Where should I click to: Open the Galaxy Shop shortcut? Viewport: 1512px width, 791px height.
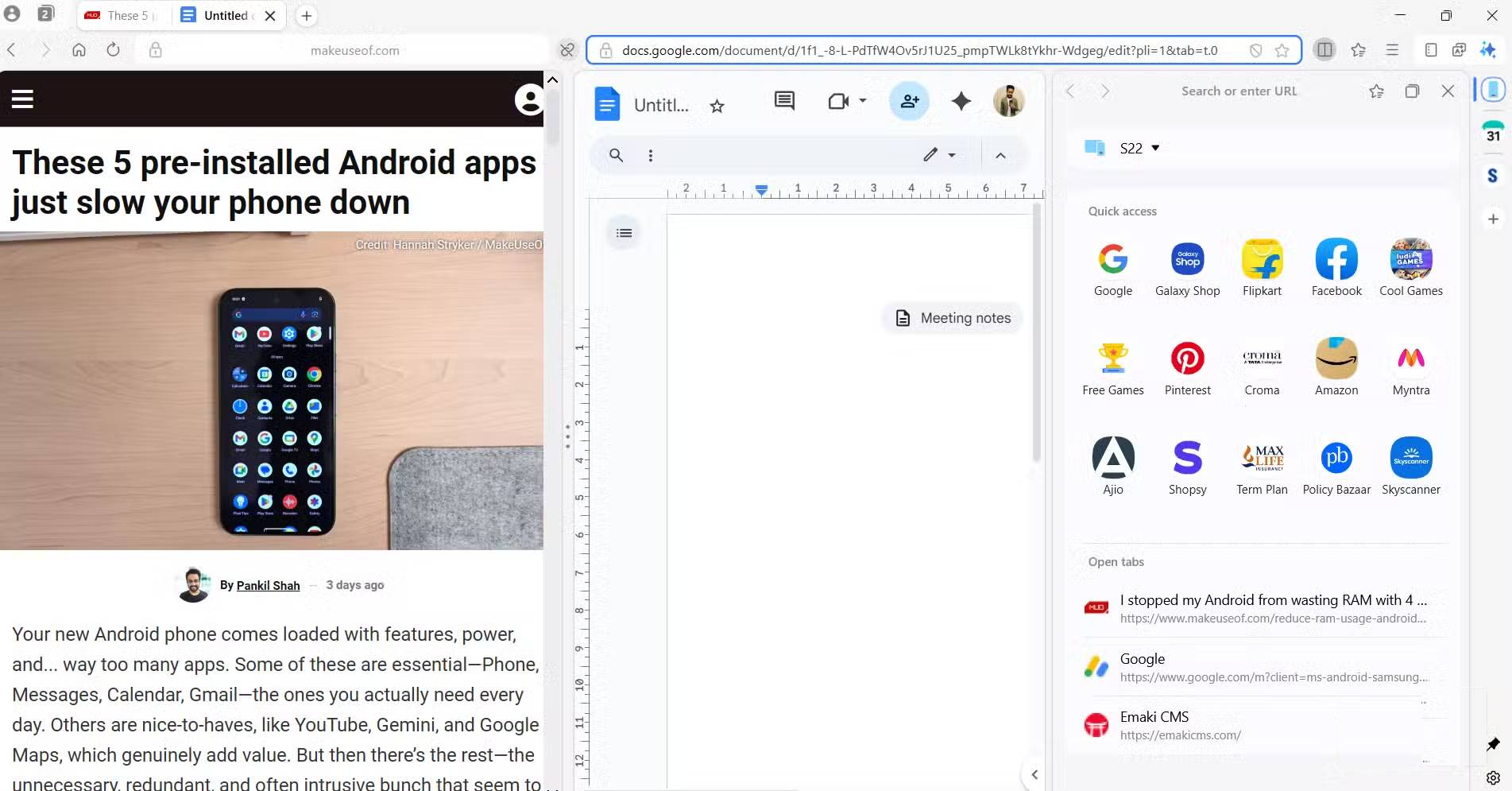tap(1188, 268)
